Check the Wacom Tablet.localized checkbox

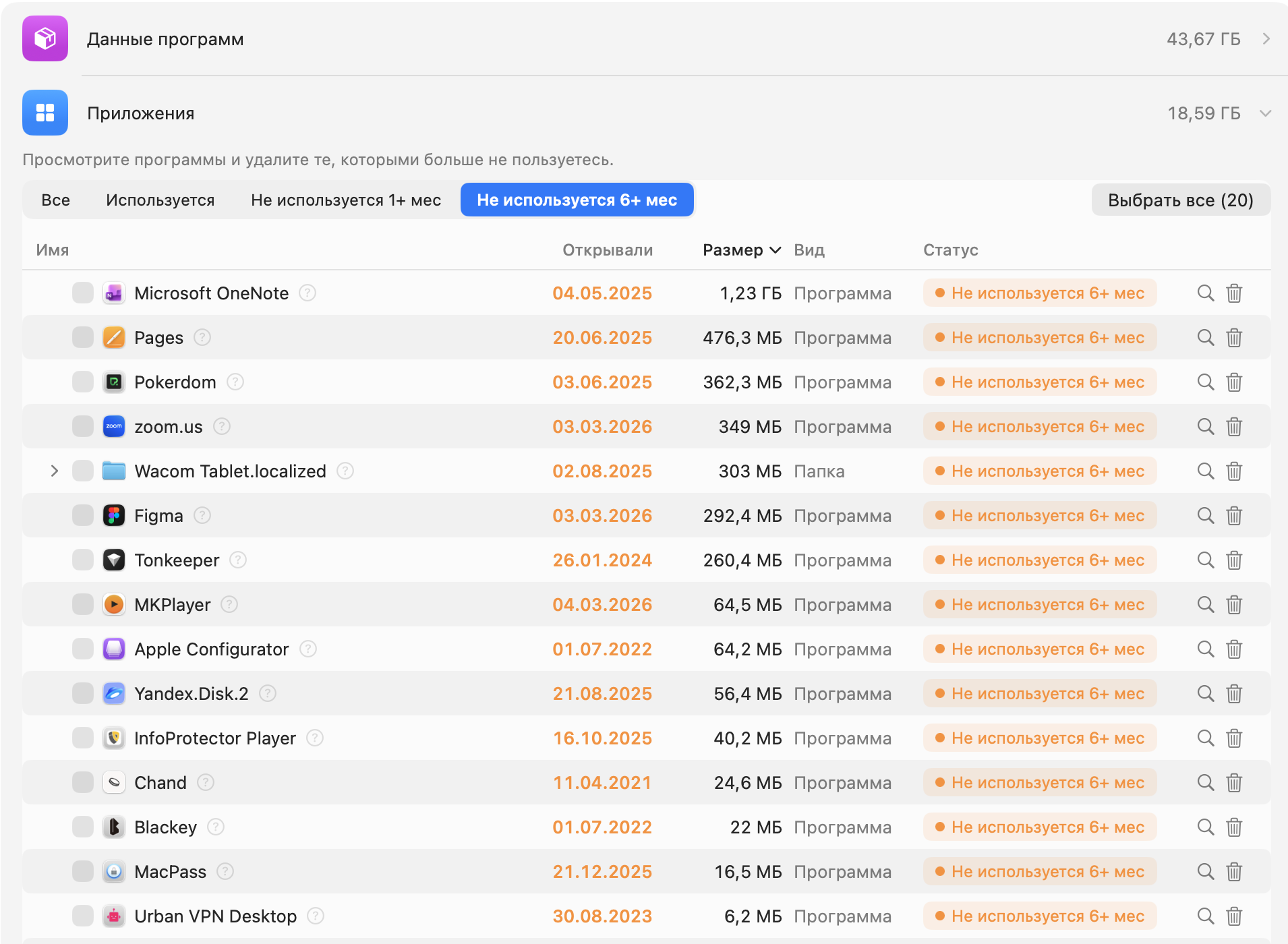83,471
